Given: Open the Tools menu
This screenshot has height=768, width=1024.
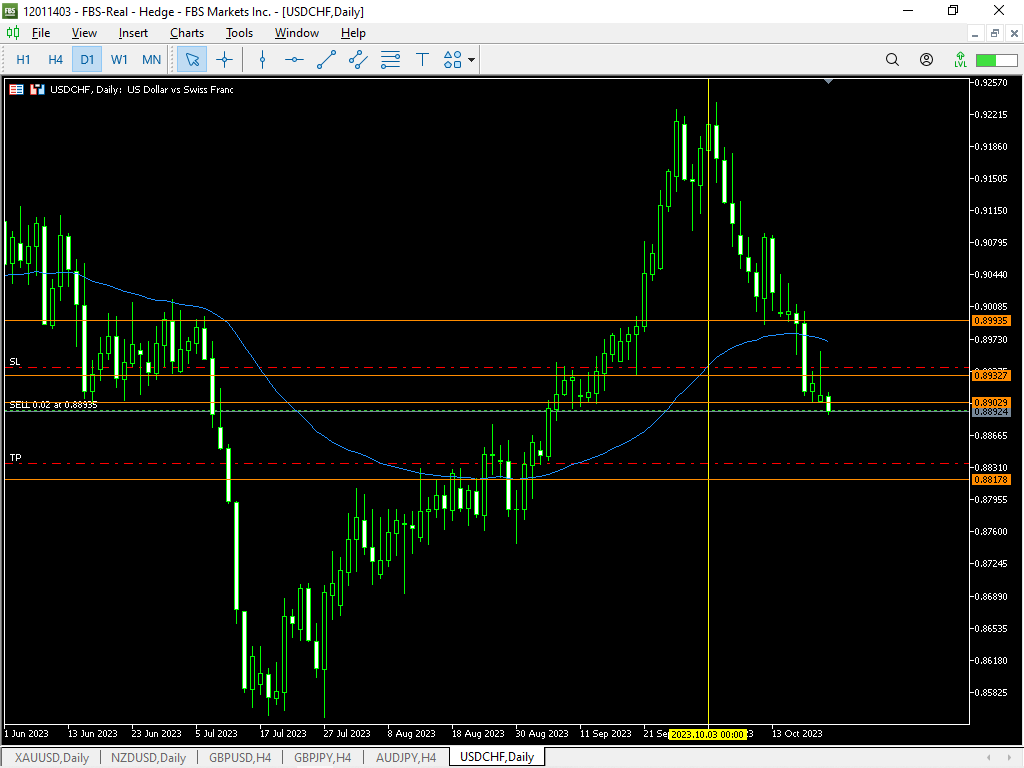Looking at the screenshot, I should coord(239,33).
